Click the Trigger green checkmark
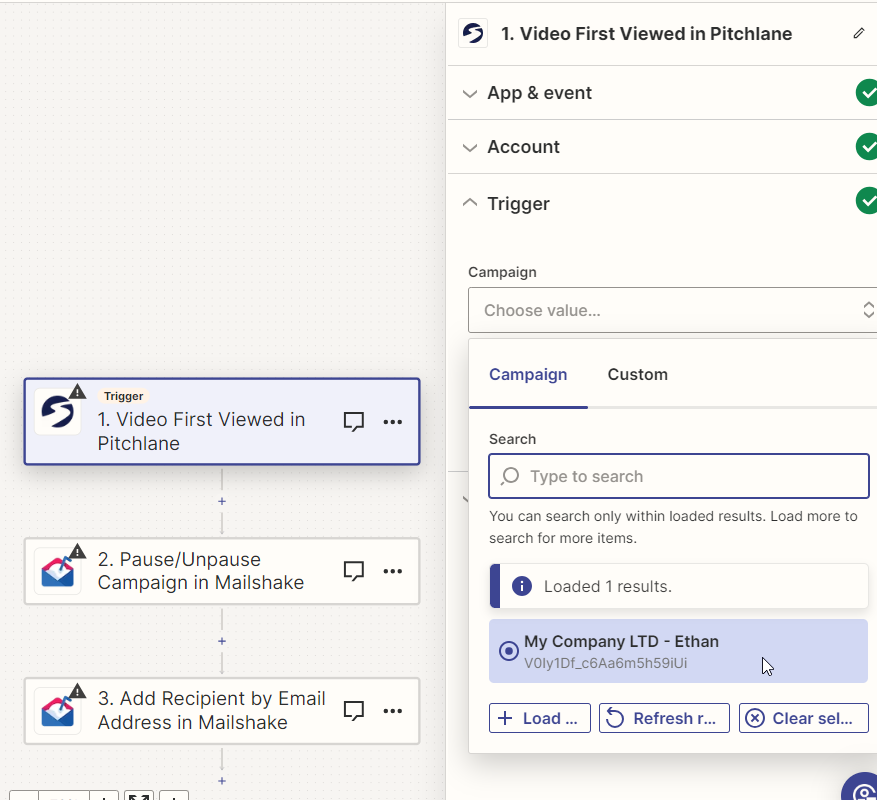The image size is (877, 800). point(866,200)
